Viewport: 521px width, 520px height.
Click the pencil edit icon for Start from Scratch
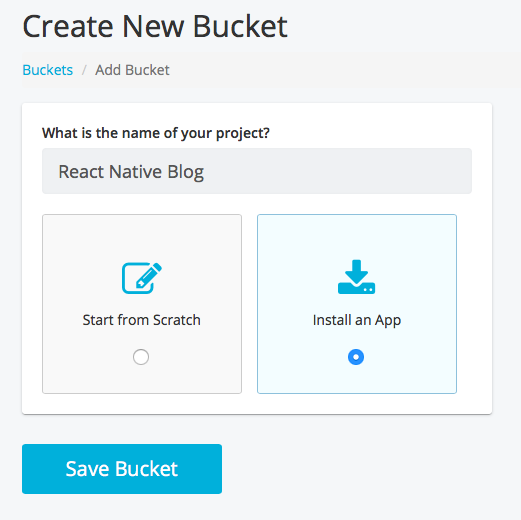click(142, 278)
